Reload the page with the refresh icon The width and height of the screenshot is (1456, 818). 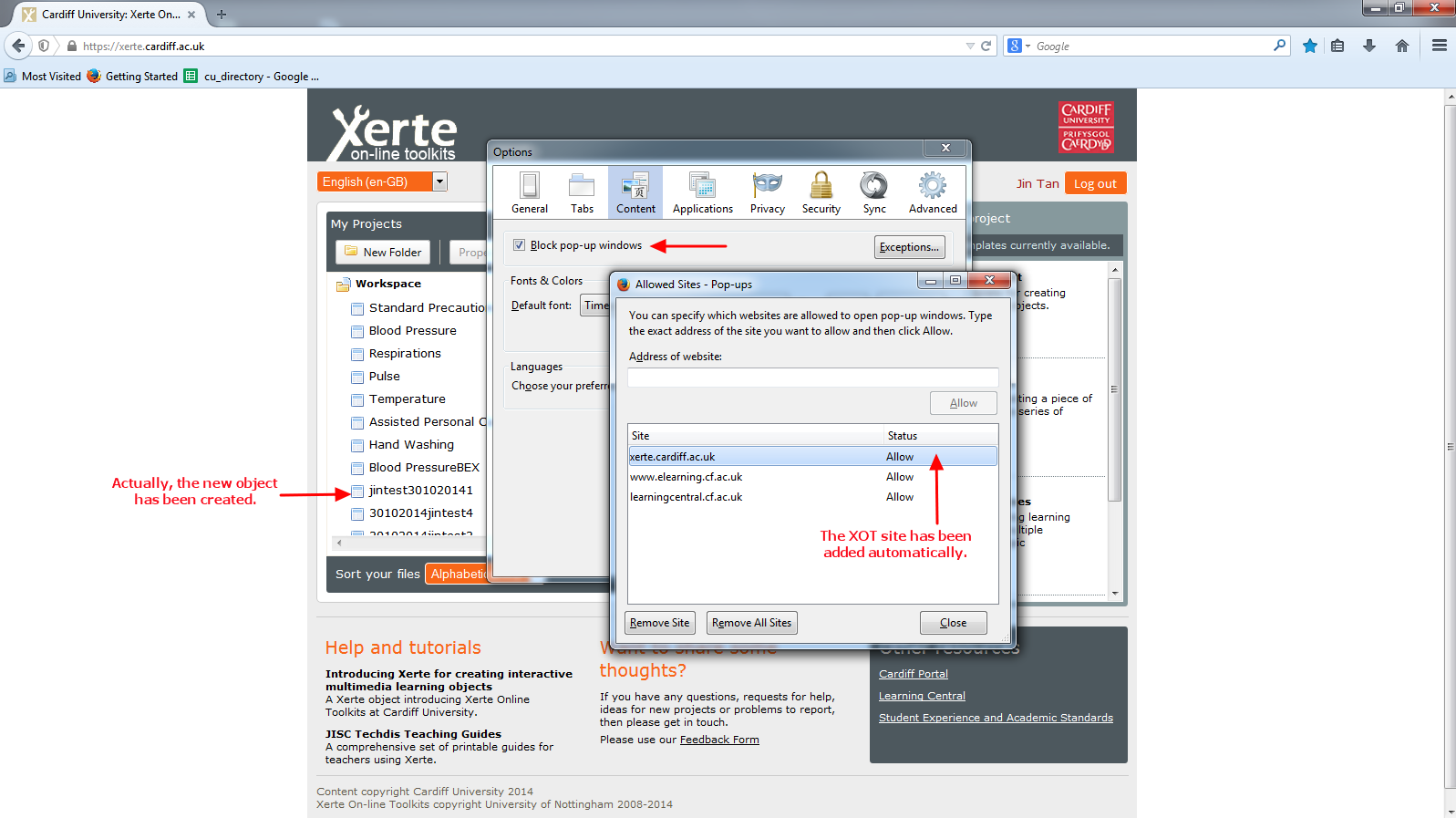click(x=986, y=46)
